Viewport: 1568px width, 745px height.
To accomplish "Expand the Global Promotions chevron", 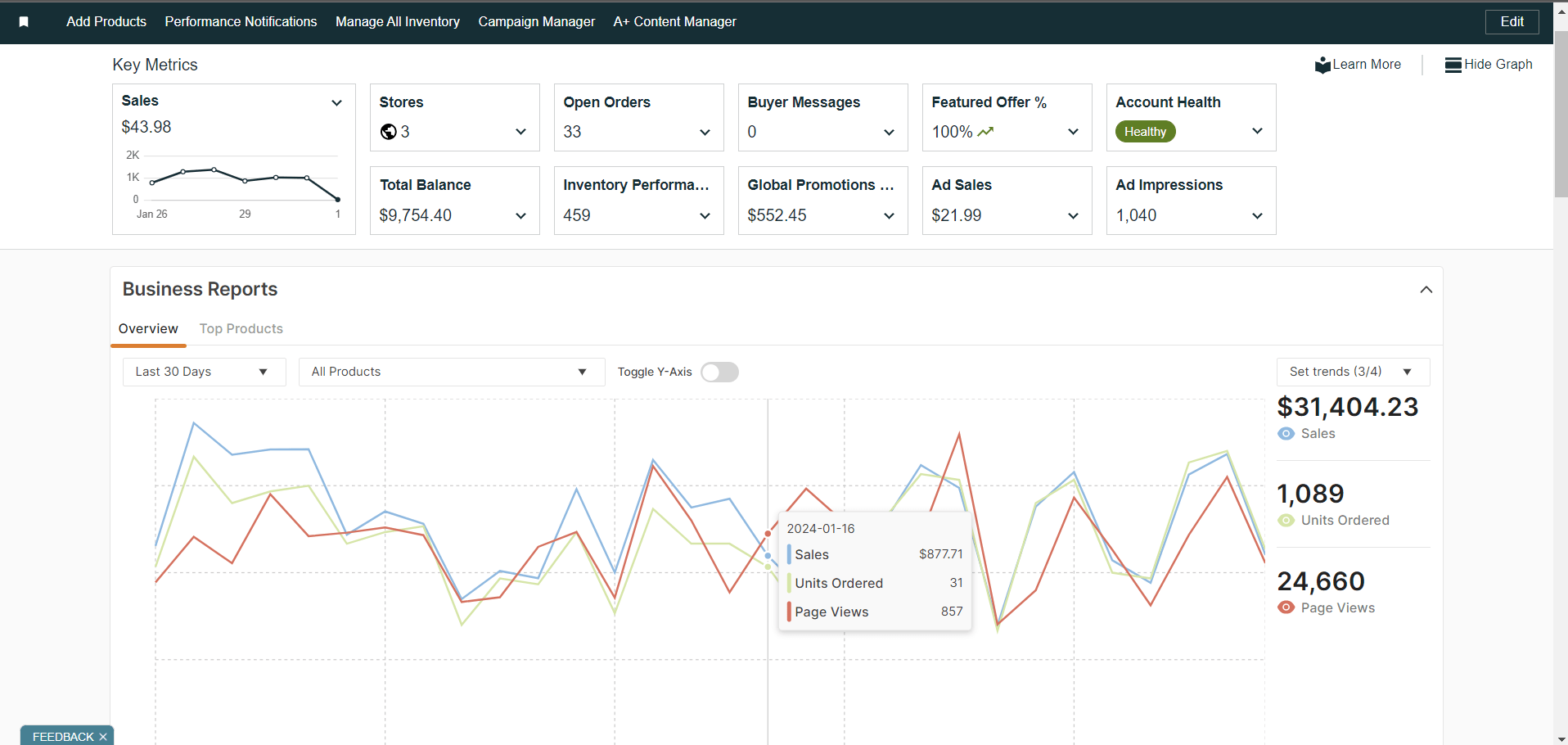I will pyautogui.click(x=889, y=216).
